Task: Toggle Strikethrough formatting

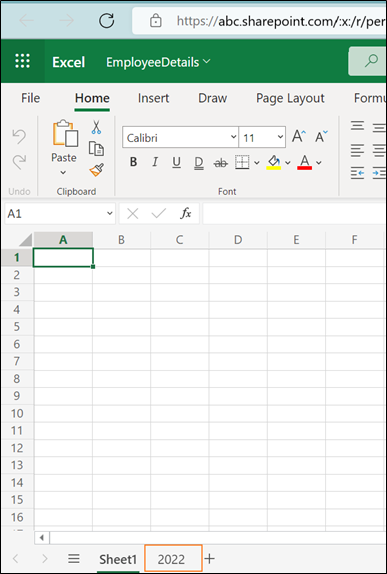Action: (x=220, y=163)
